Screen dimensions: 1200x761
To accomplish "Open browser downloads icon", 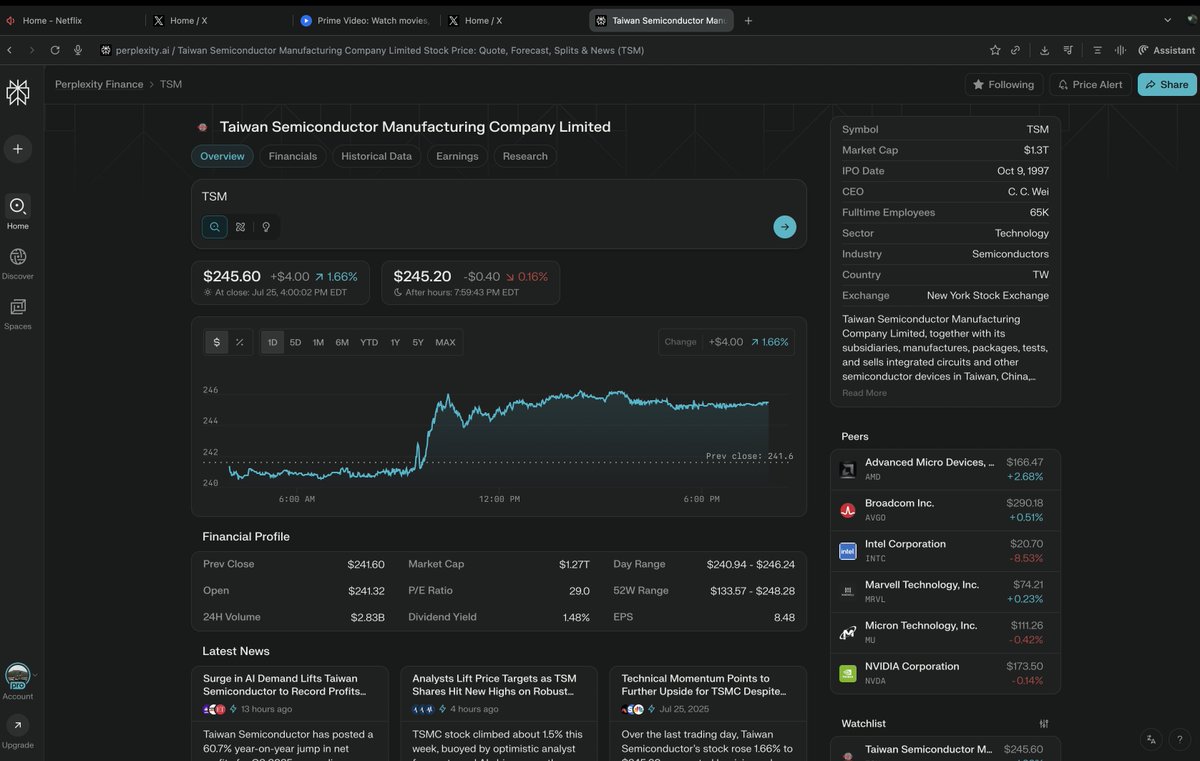I will pyautogui.click(x=1044, y=50).
